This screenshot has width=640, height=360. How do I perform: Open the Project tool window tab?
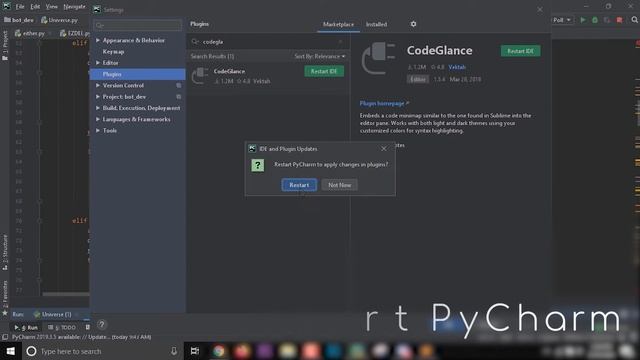[x=5, y=45]
